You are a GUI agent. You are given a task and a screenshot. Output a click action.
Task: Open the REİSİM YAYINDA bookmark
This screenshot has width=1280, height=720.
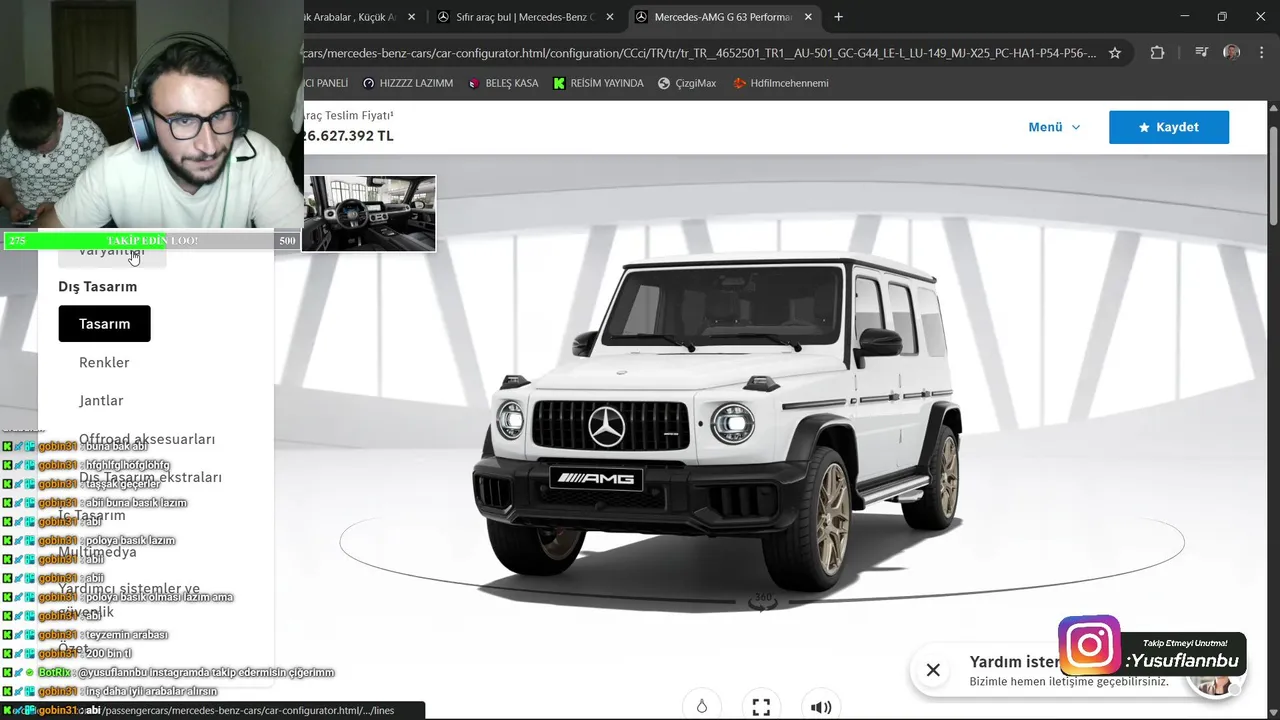[x=598, y=83]
